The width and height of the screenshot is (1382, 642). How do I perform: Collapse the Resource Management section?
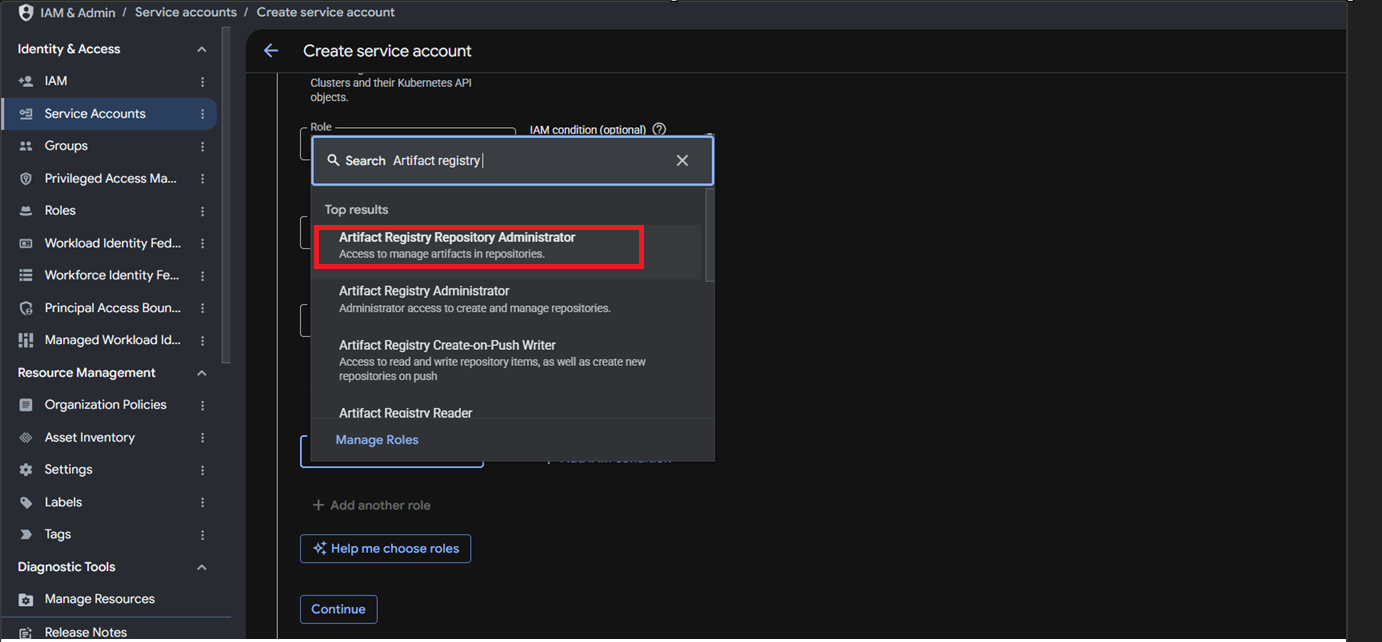201,373
